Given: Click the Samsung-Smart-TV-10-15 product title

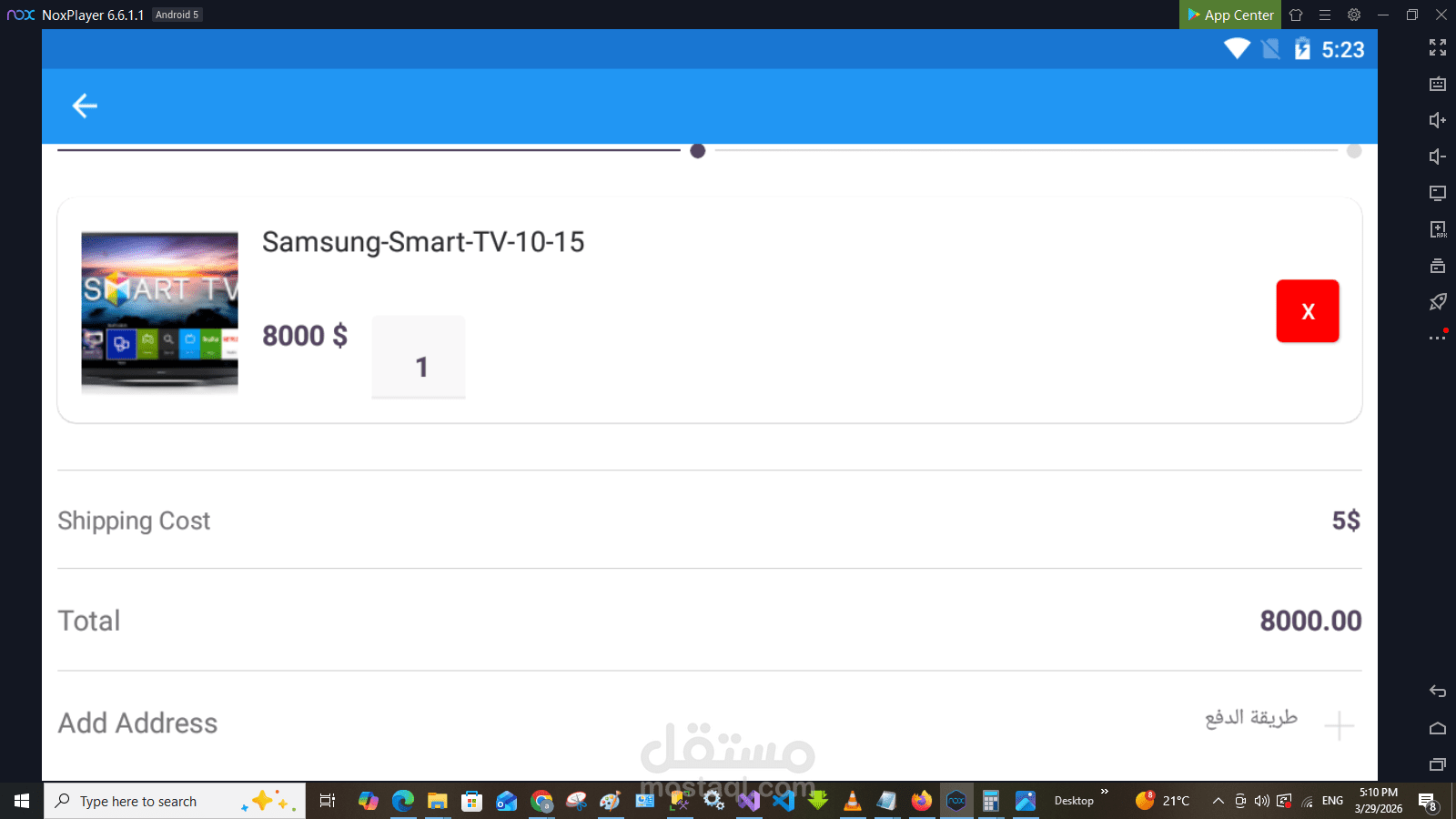Looking at the screenshot, I should 423,242.
